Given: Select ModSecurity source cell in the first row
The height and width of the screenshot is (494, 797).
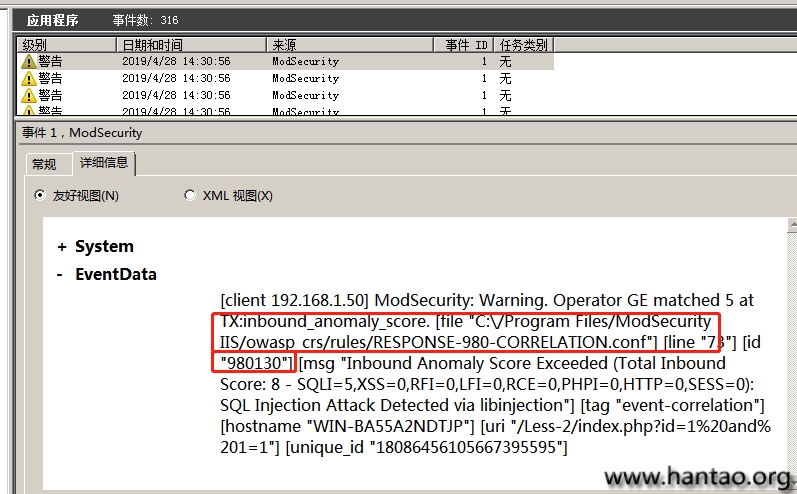Looking at the screenshot, I should (306, 61).
